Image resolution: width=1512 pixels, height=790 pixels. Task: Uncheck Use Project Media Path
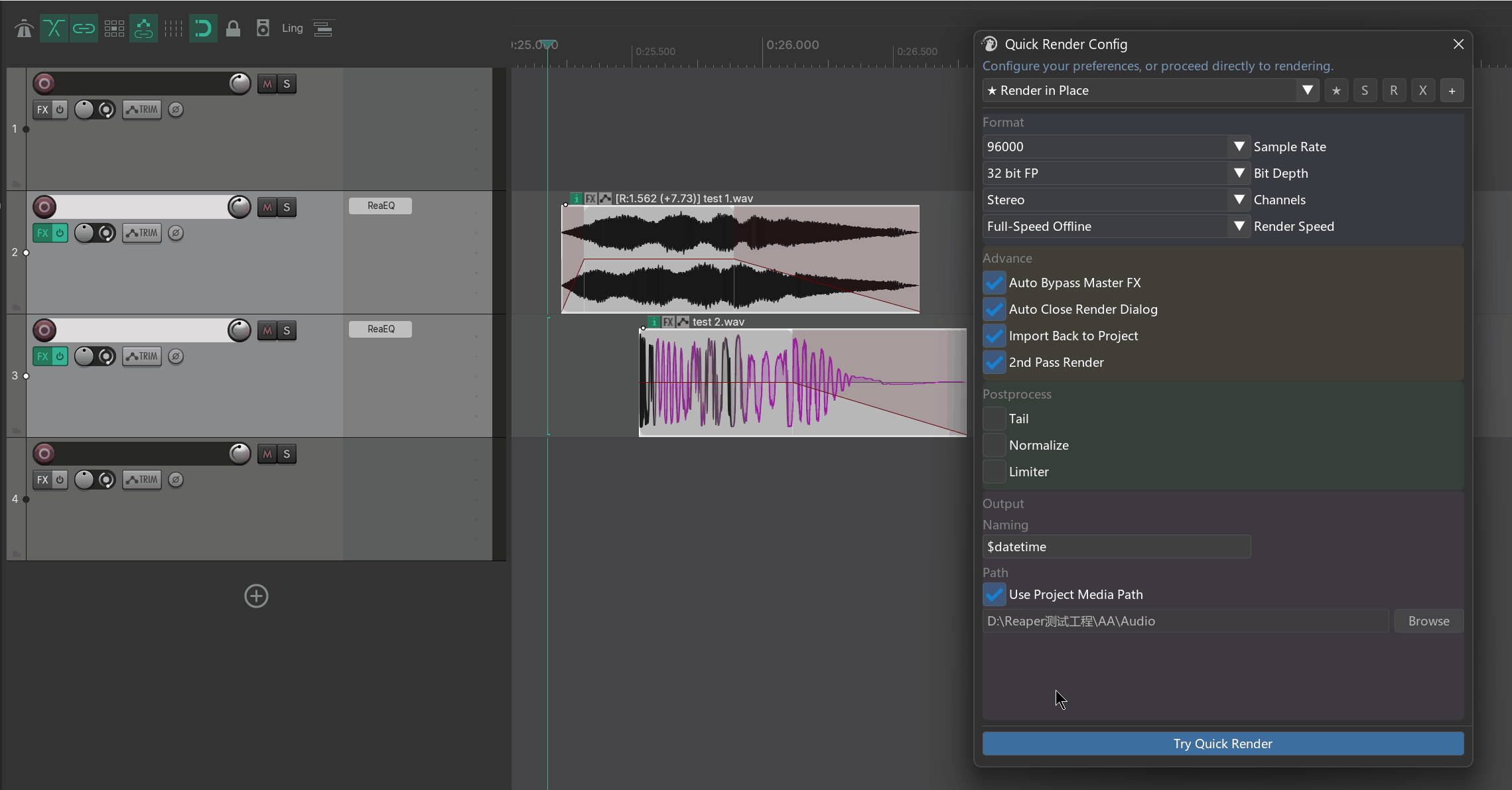tap(995, 594)
